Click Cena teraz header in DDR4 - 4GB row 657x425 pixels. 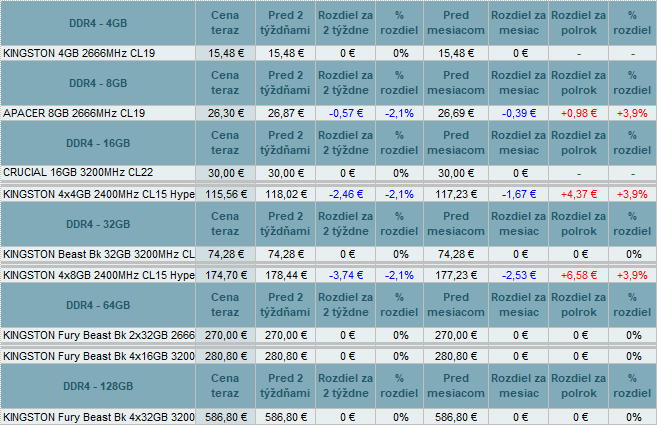tap(225, 23)
